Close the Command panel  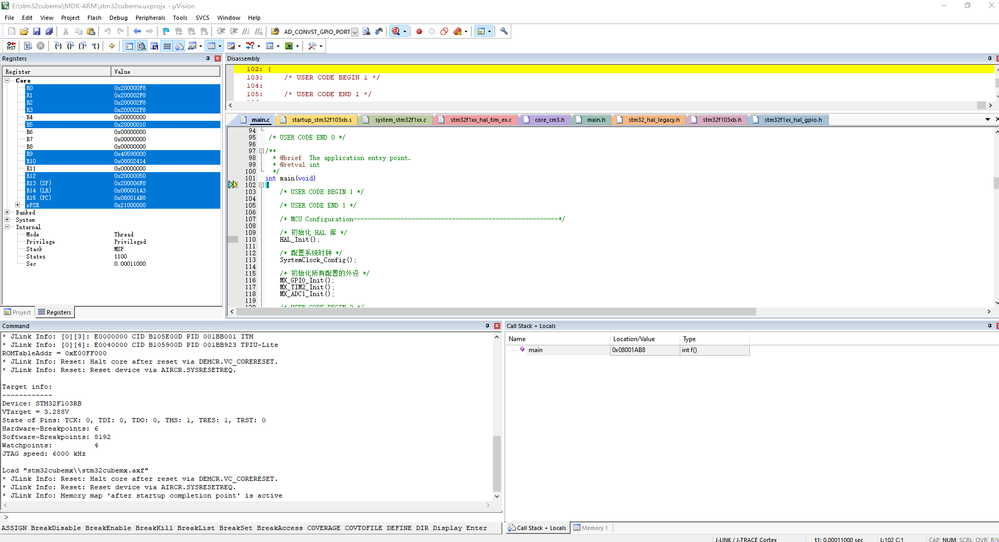pyautogui.click(x=497, y=325)
